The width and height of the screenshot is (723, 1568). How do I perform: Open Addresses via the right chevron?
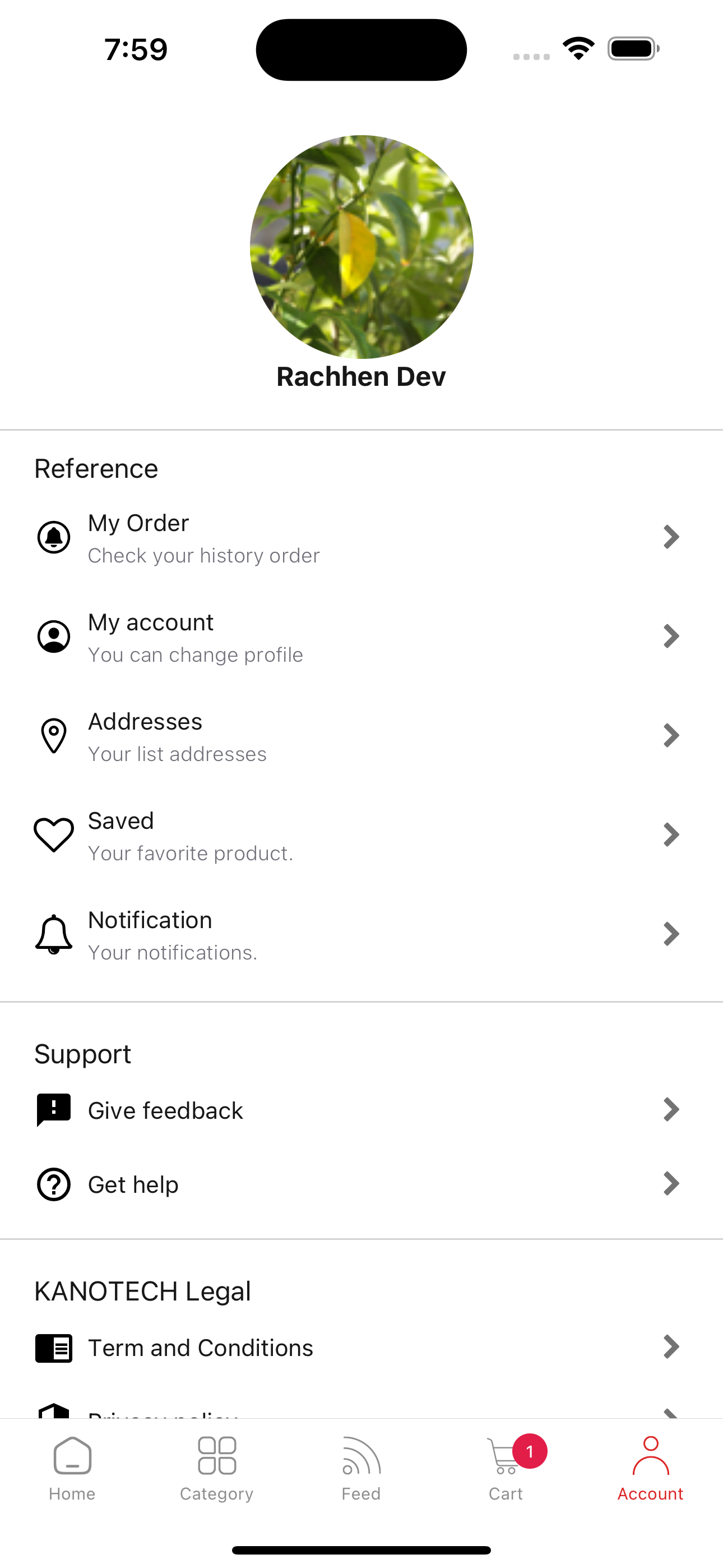(x=671, y=735)
